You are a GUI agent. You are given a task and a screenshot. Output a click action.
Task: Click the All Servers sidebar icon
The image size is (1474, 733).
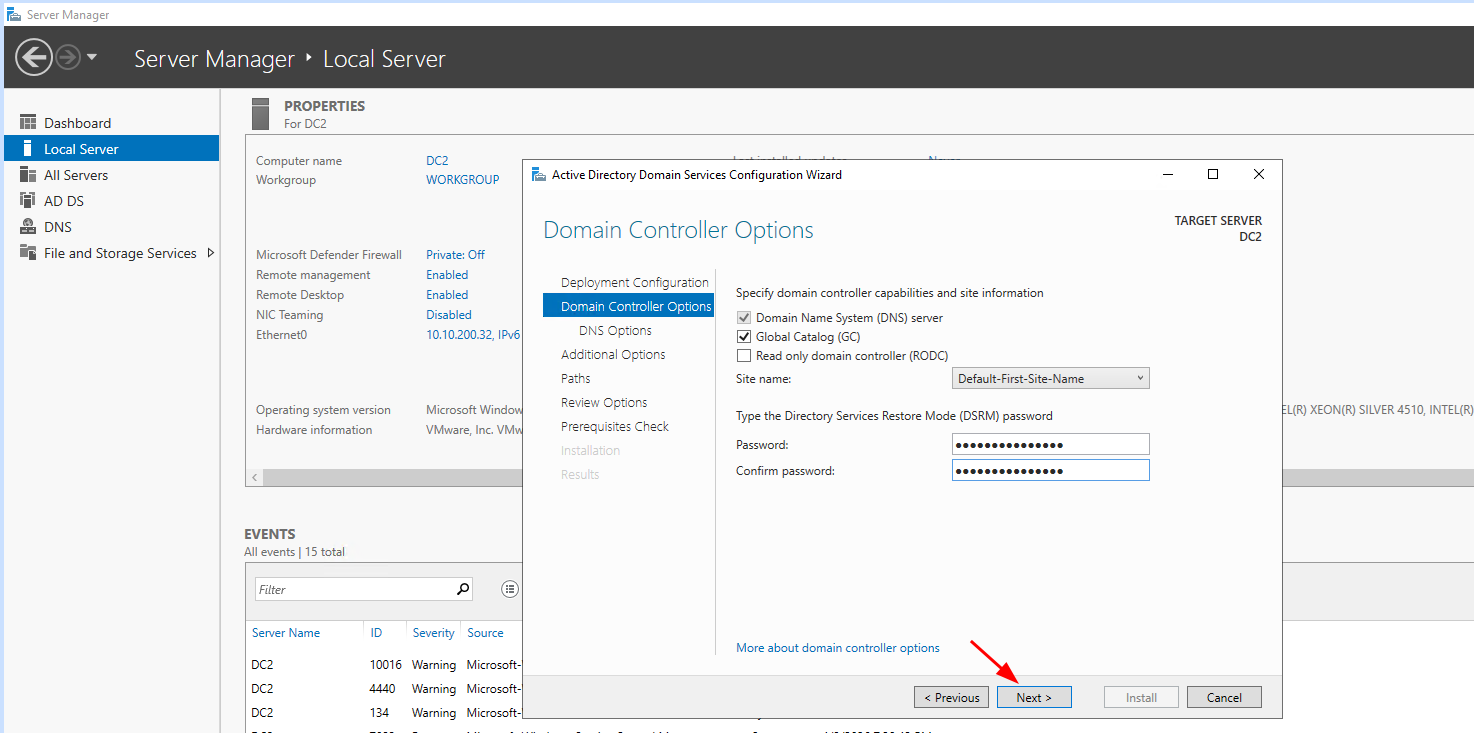click(28, 175)
